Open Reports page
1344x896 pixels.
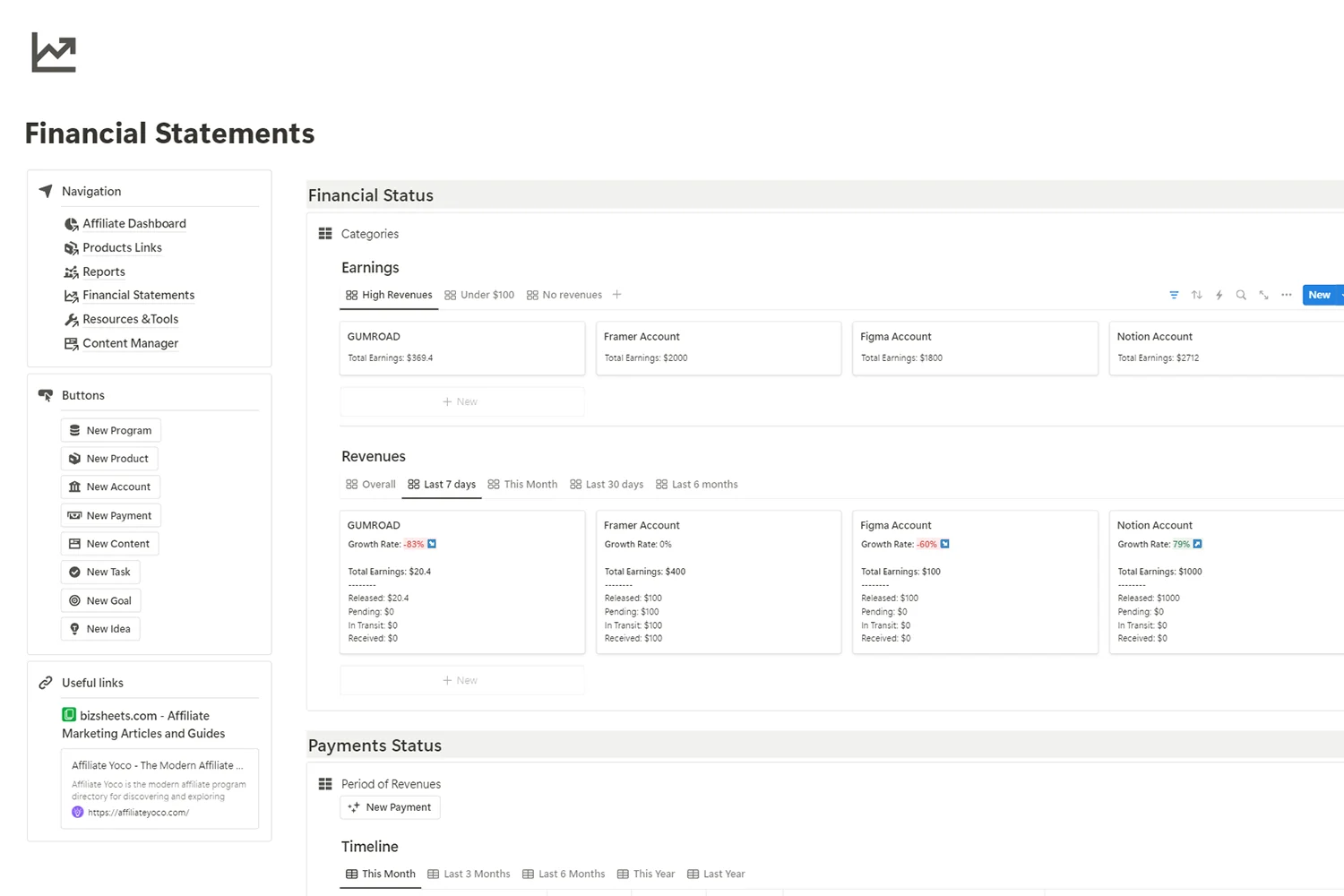104,272
